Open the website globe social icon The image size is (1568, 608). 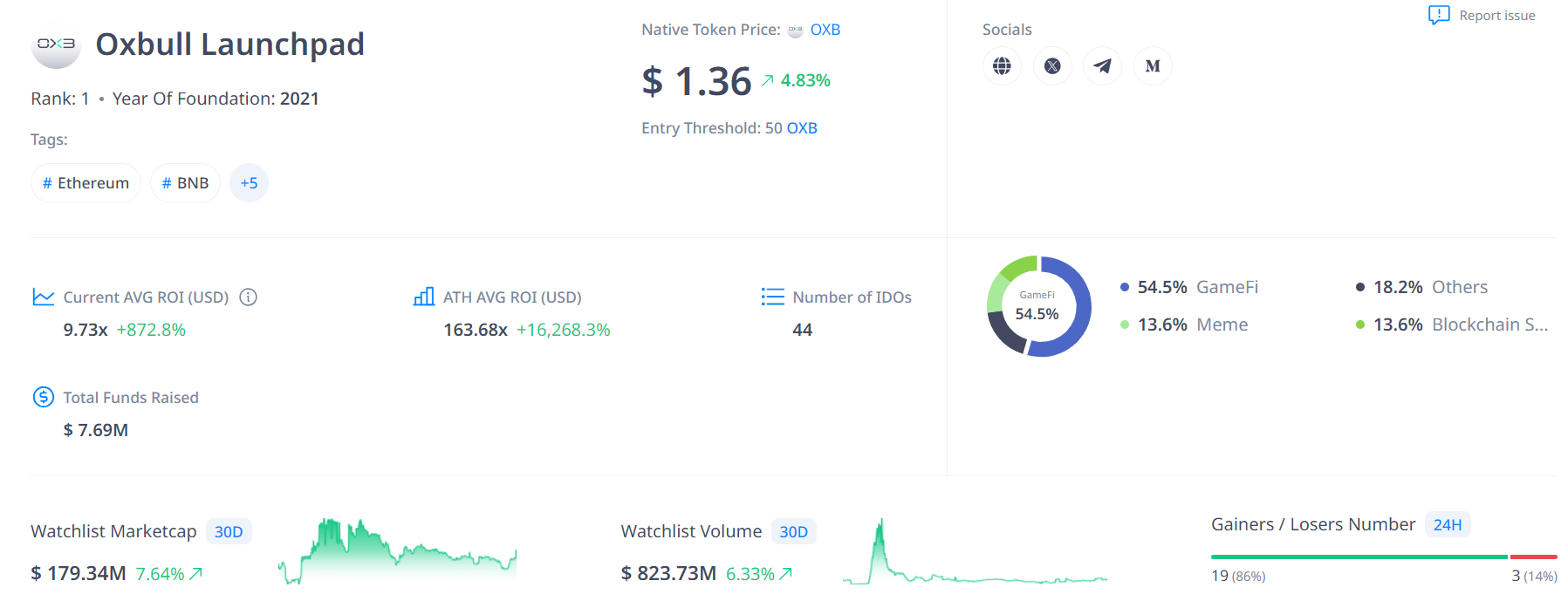click(1002, 65)
